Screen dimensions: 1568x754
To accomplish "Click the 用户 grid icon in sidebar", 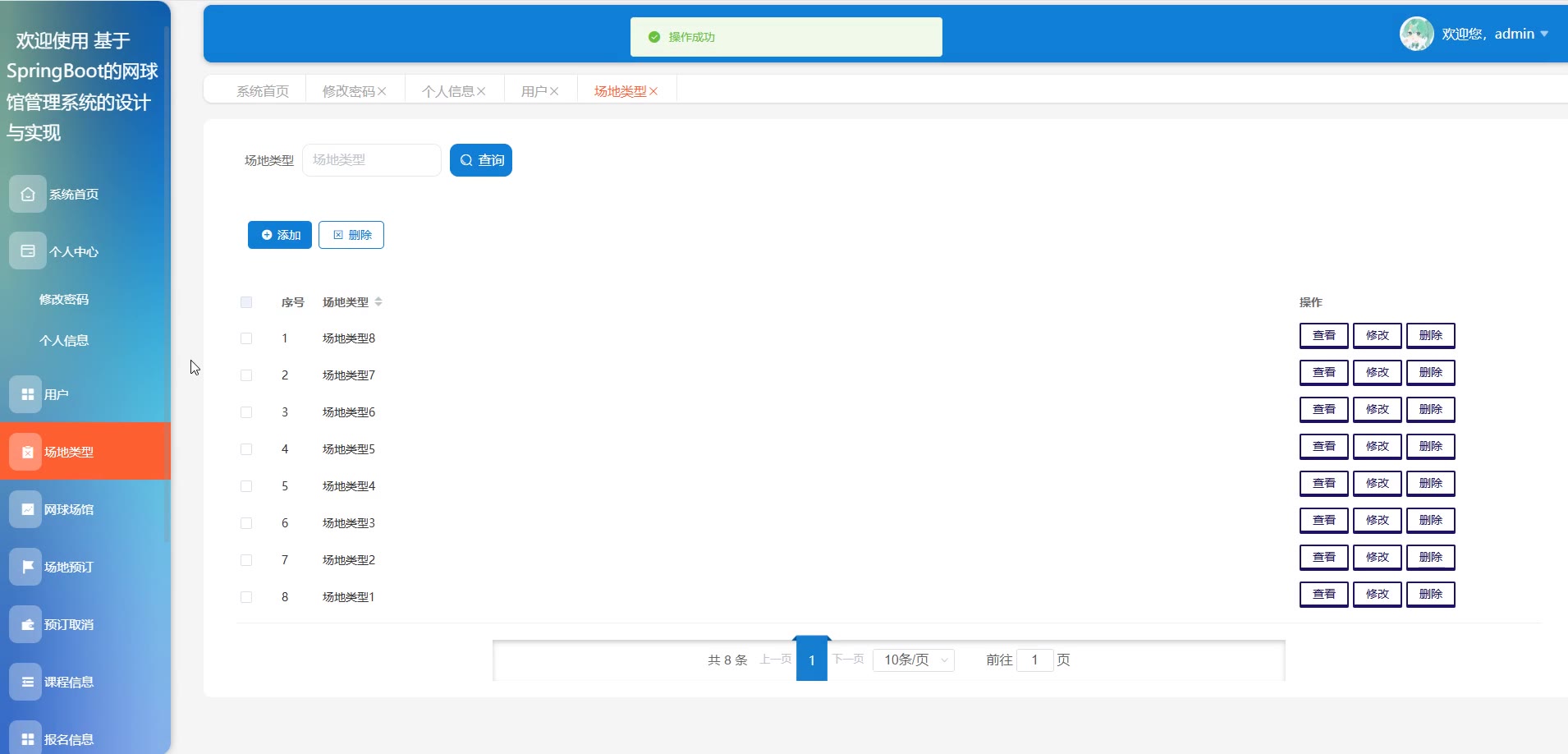I will coord(27,394).
